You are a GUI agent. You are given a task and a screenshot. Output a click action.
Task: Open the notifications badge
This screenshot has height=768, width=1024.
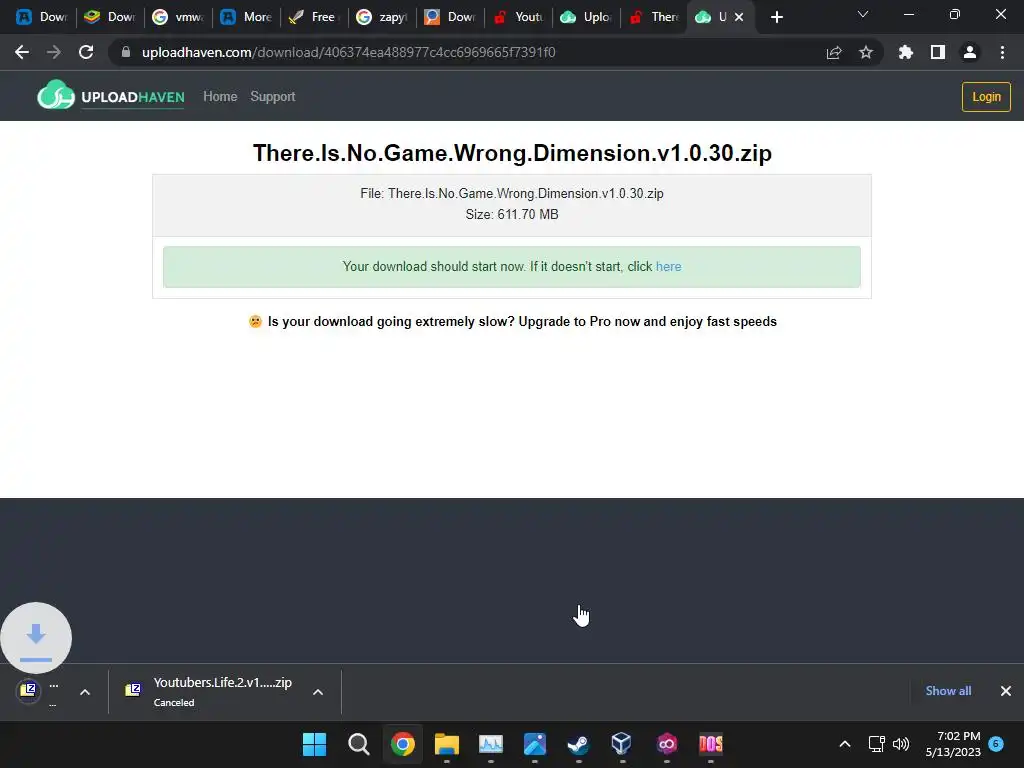(996, 744)
